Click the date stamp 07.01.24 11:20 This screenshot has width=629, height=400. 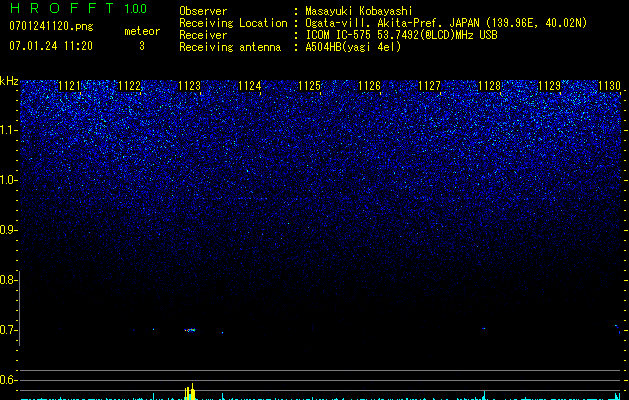pos(51,46)
